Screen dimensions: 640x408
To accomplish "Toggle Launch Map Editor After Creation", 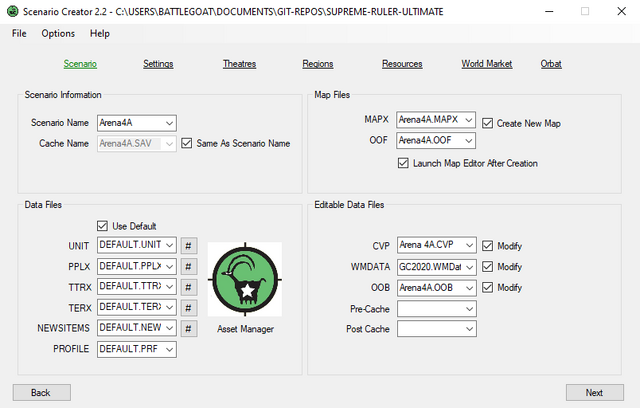I will tap(403, 163).
